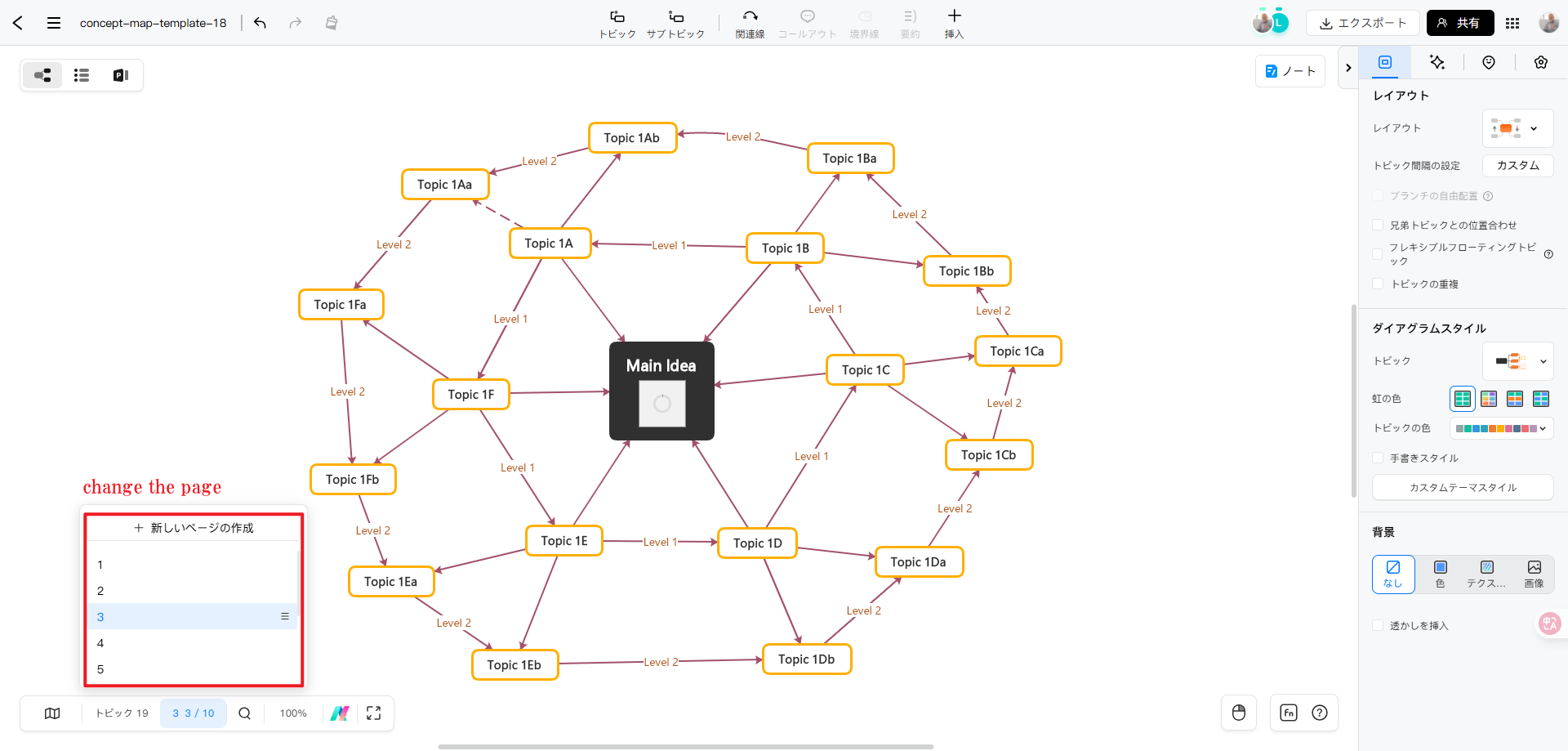The image size is (1568, 751).
Task: Open the help question mark icon
Action: [1319, 713]
